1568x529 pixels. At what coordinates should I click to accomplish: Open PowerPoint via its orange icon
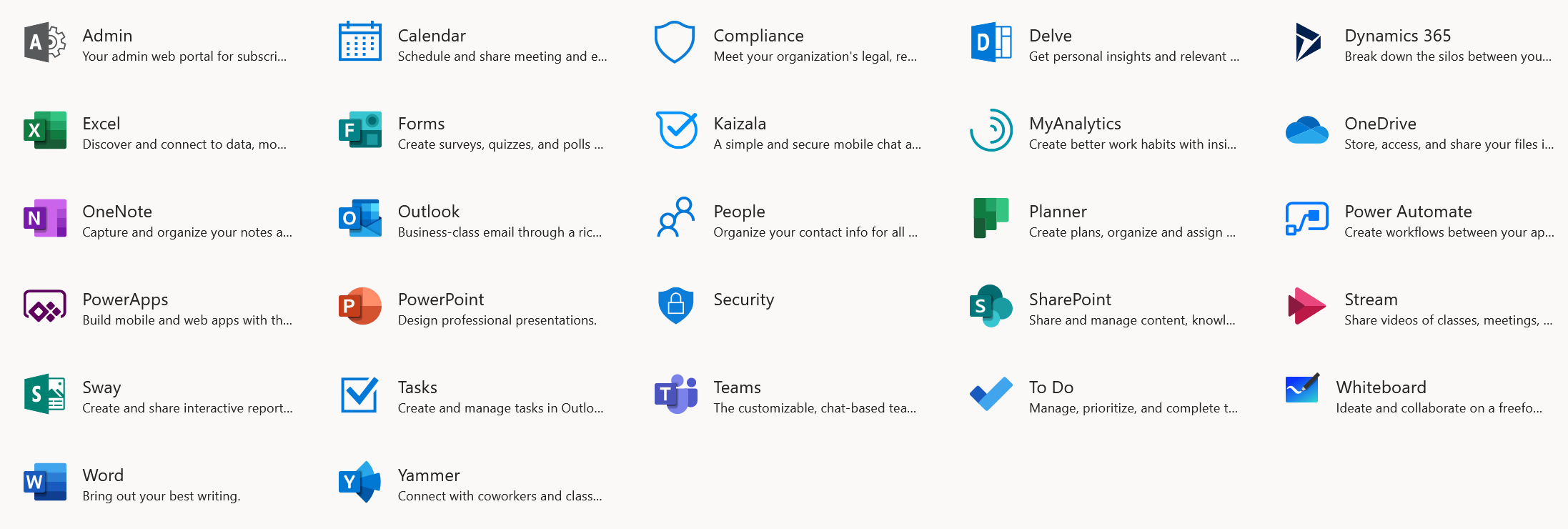click(x=360, y=306)
